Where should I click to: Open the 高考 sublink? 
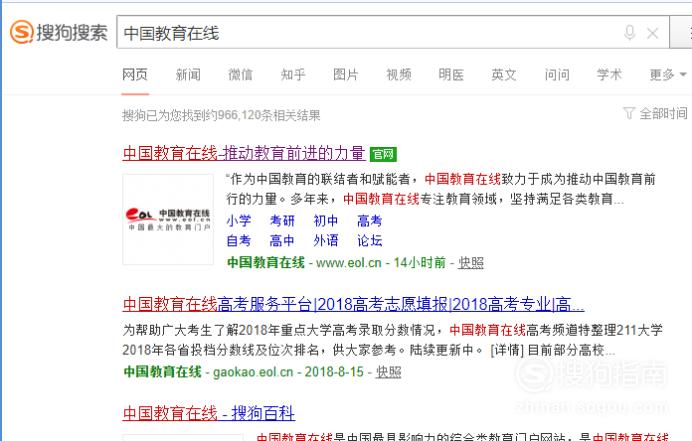(369, 220)
